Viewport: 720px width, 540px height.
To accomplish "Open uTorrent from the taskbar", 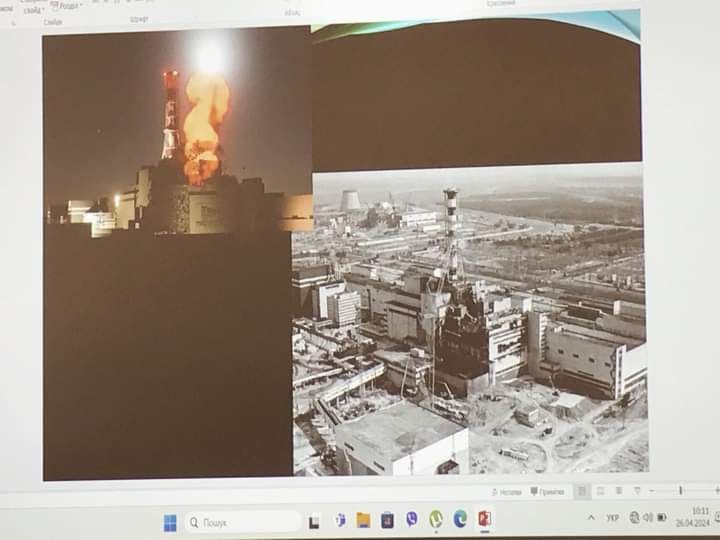I will 436,519.
